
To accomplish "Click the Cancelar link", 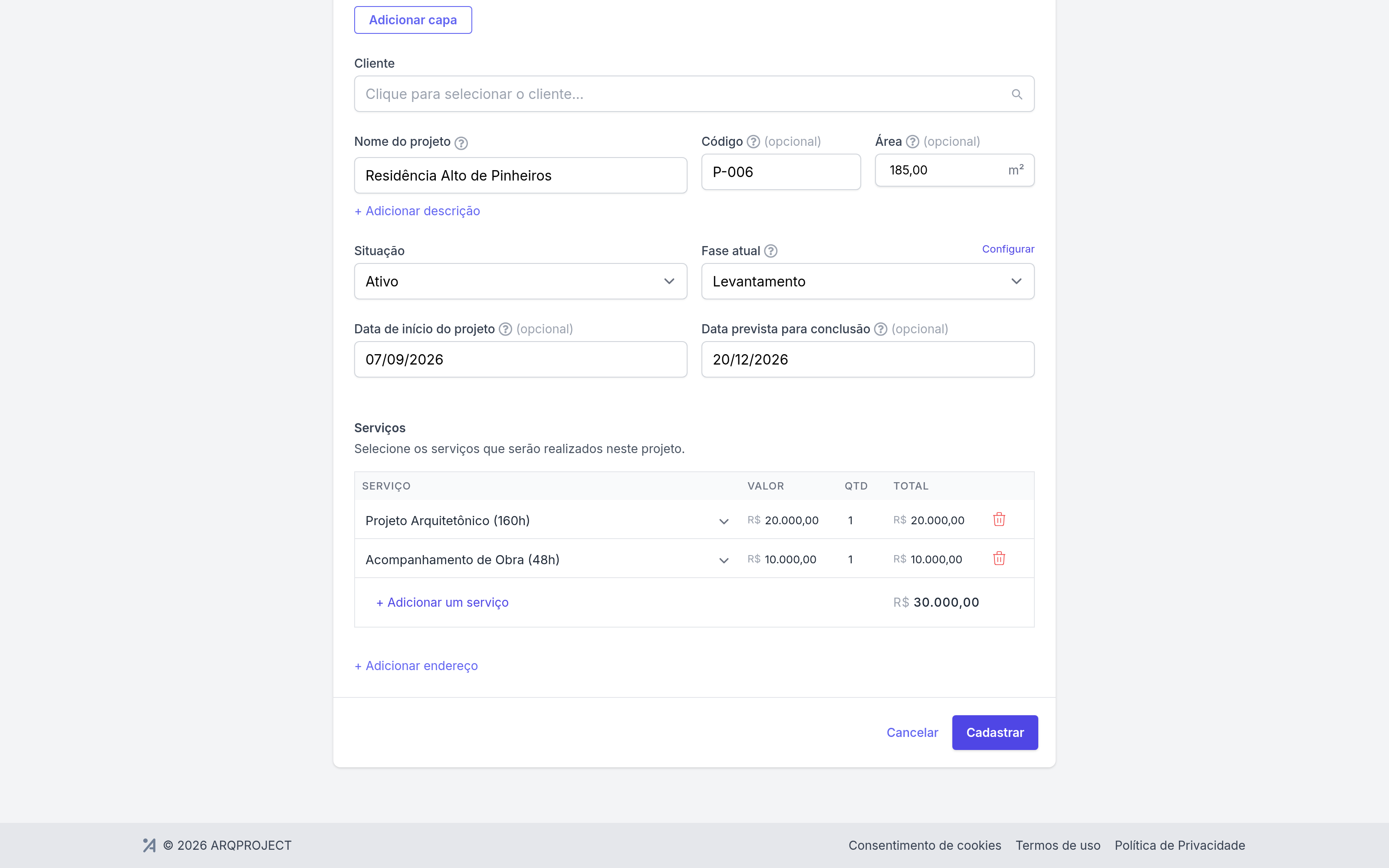I will 912,733.
